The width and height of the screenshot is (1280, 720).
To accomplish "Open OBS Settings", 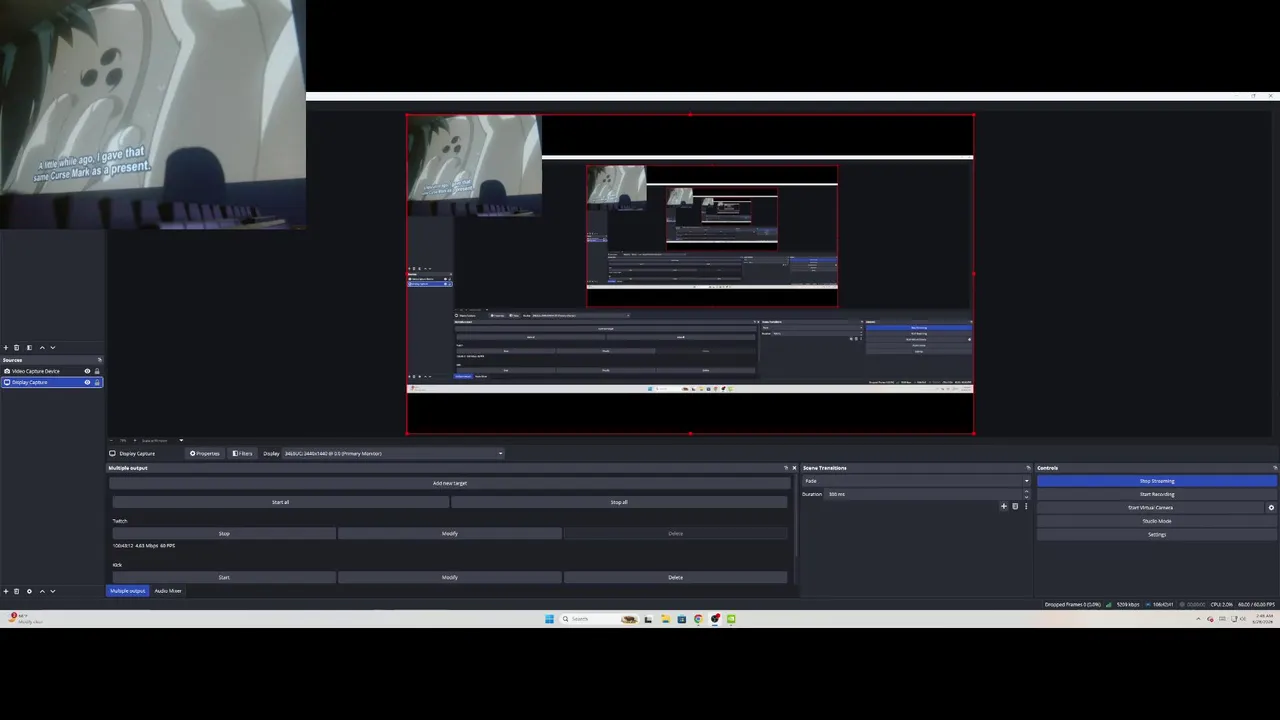I will tap(1157, 534).
